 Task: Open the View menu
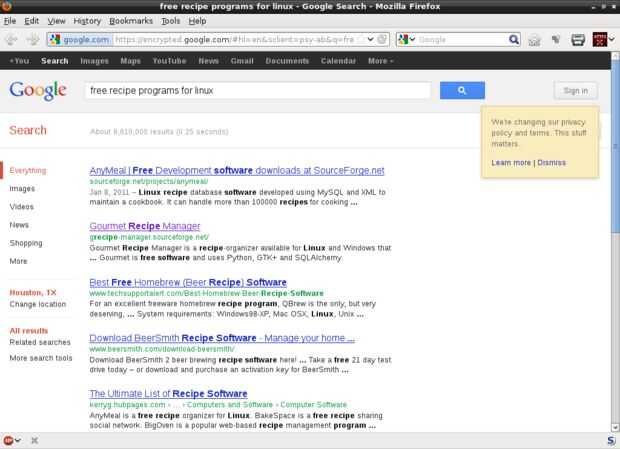(57, 21)
